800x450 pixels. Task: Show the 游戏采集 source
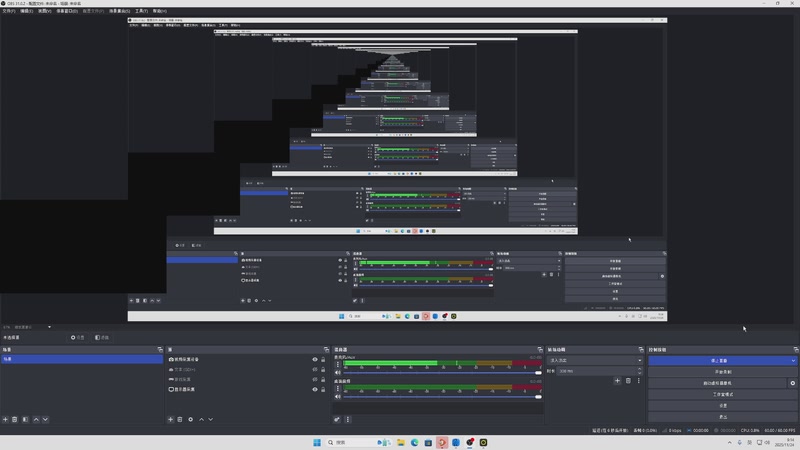click(x=315, y=379)
